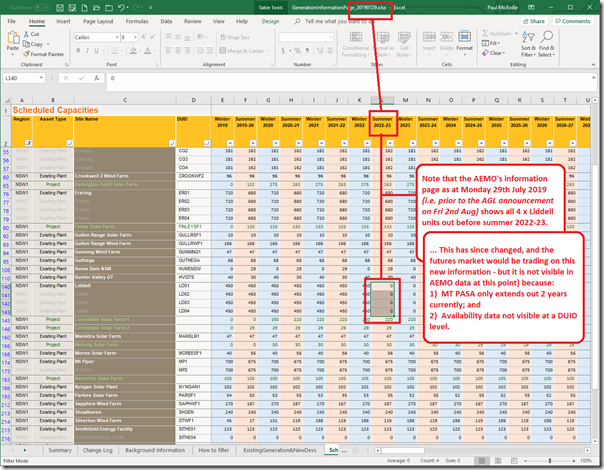Screen dimensions: 604x470
Task: Toggle the AutoSave switch
Action: [x=42, y=7]
